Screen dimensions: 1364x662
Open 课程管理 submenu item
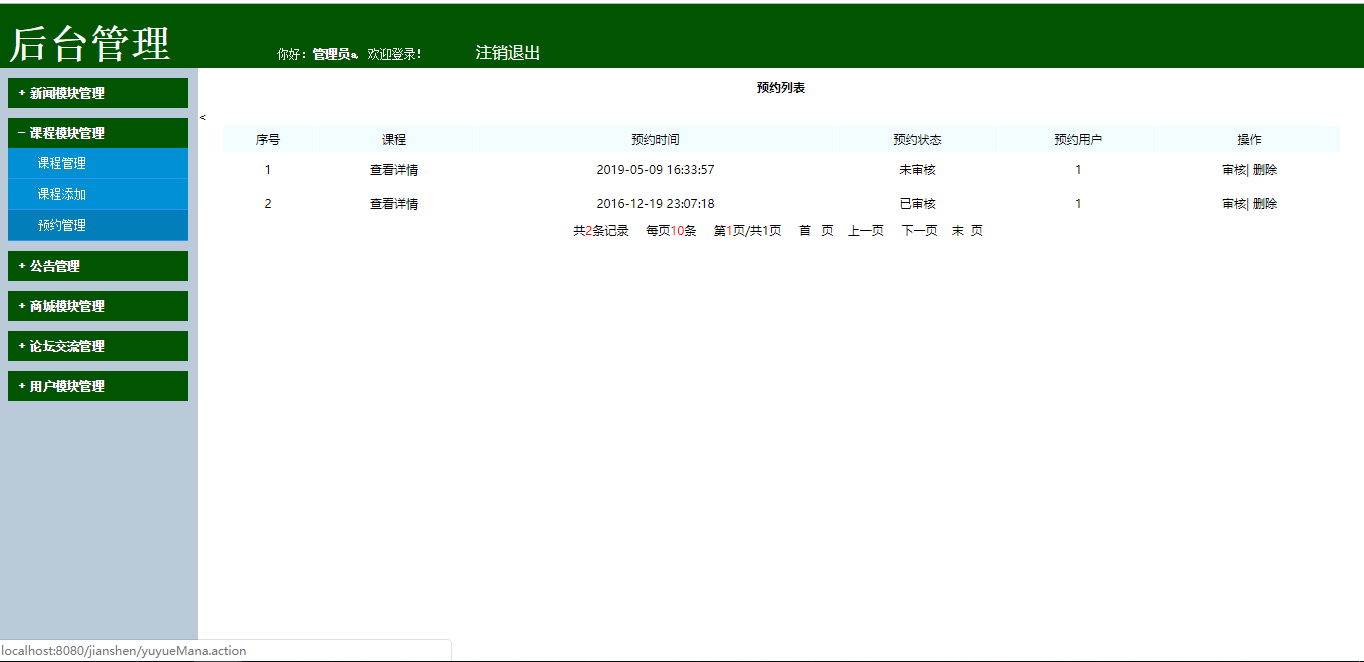click(98, 163)
